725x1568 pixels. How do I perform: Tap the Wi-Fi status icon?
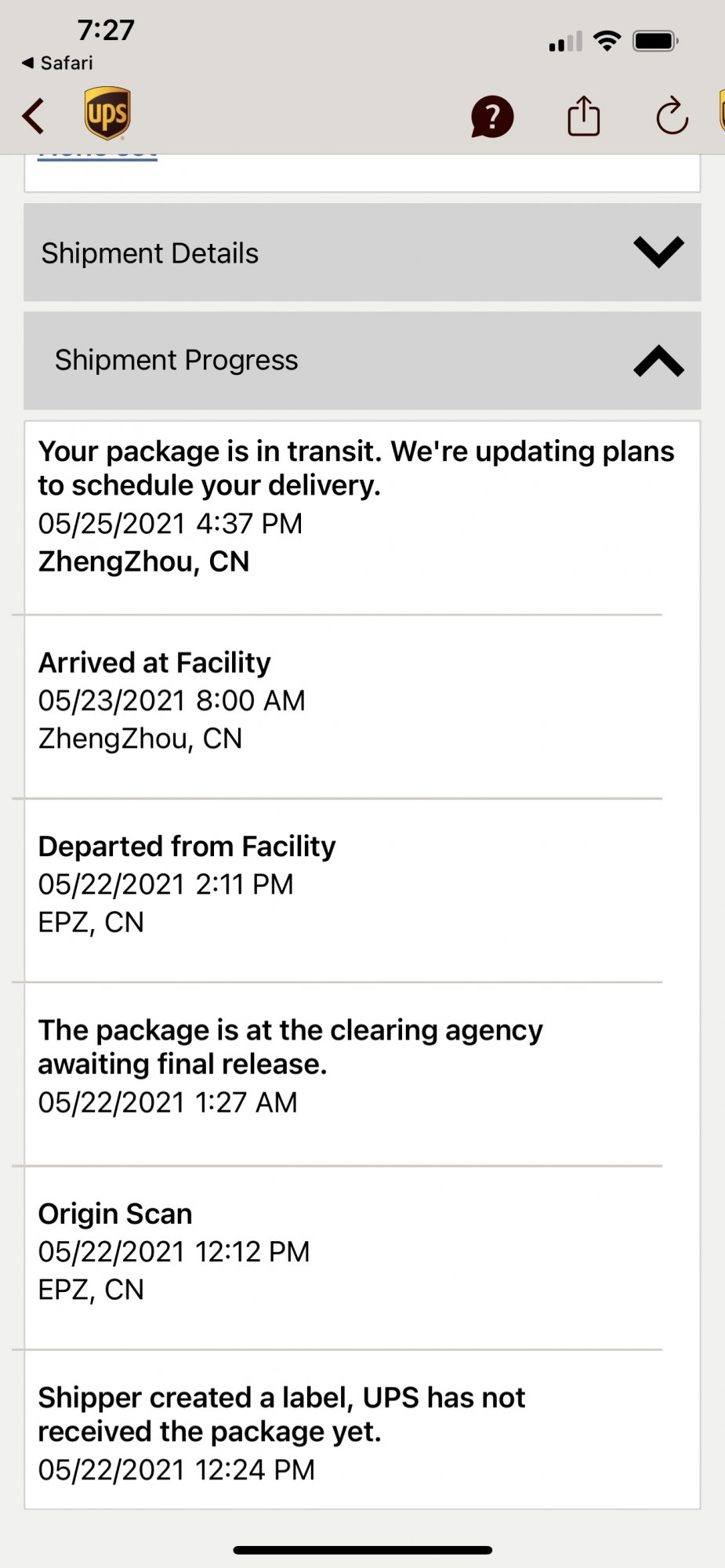point(607,41)
